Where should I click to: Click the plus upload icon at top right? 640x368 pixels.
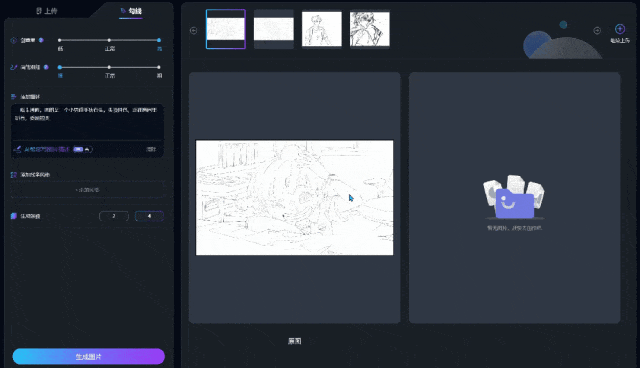[x=620, y=29]
